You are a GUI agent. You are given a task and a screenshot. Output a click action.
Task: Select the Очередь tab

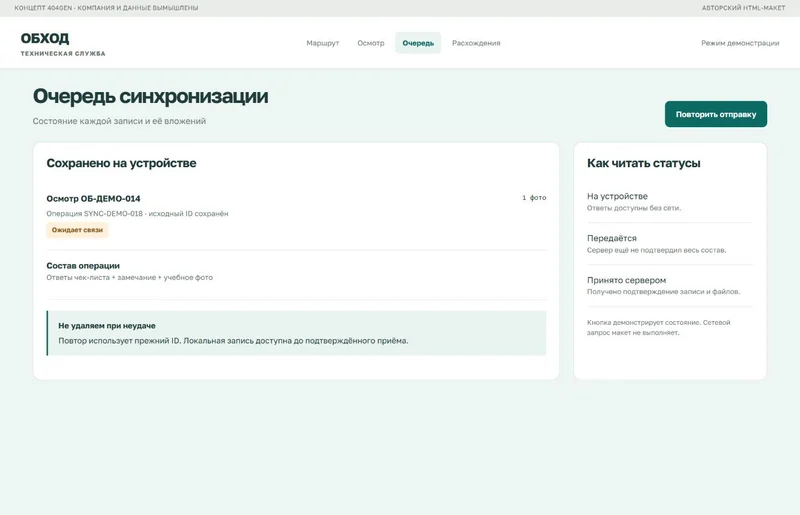pos(418,43)
